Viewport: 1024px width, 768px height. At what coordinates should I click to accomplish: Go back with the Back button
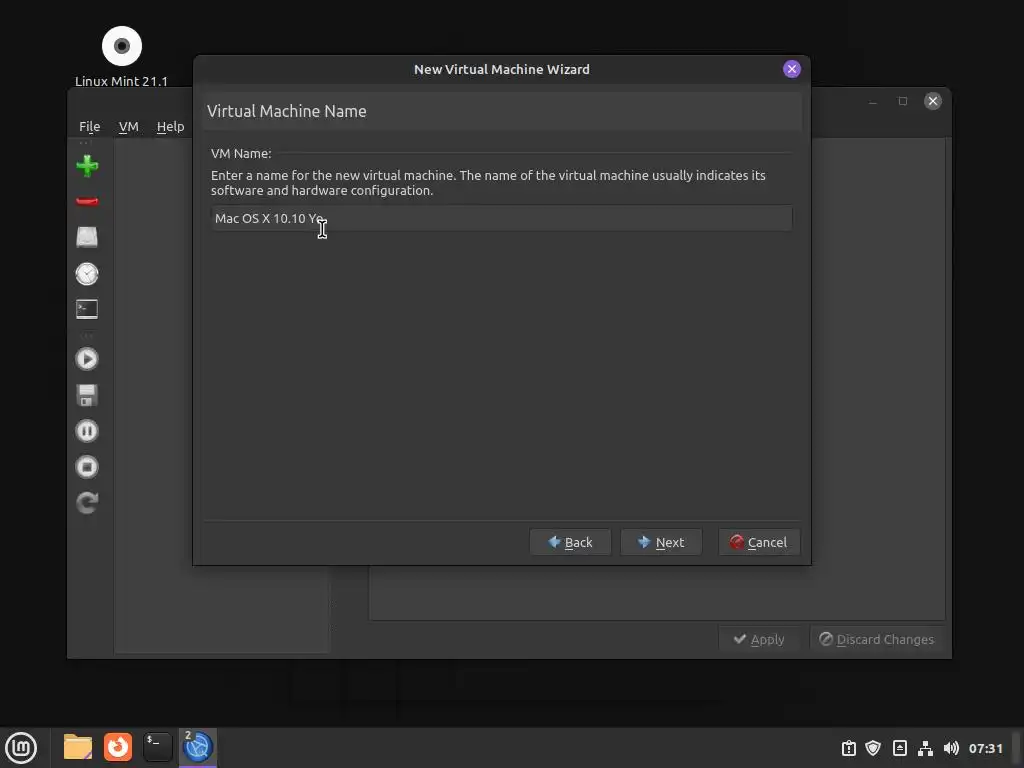coord(570,542)
